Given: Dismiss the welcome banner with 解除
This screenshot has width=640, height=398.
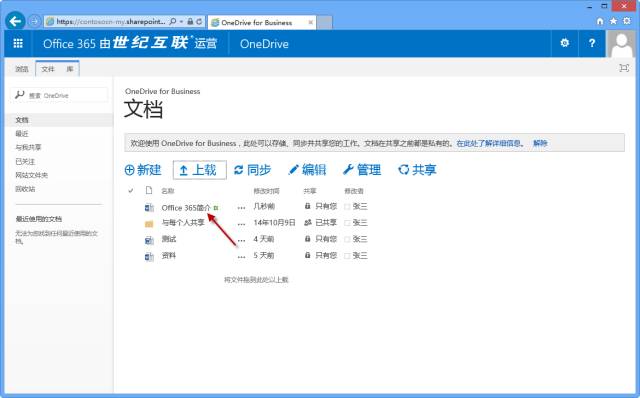Looking at the screenshot, I should click(x=540, y=143).
